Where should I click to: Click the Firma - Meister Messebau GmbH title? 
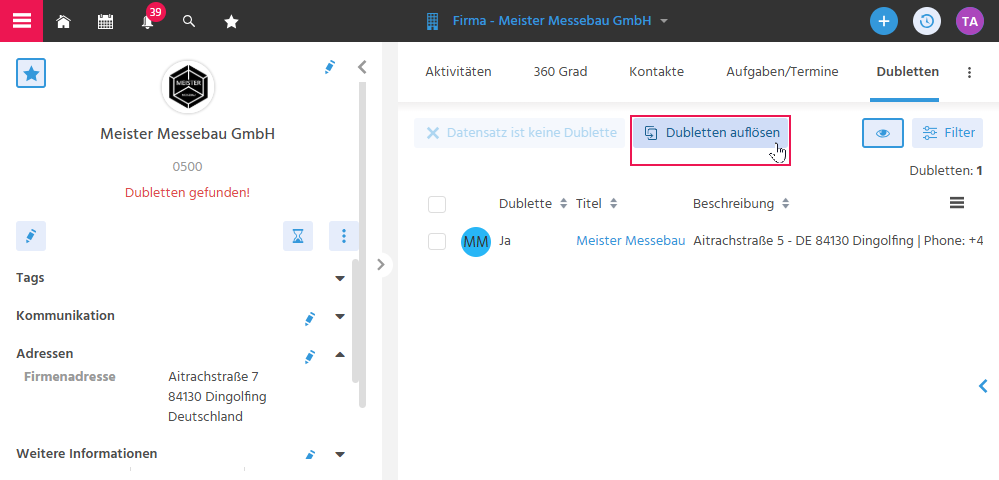552,21
